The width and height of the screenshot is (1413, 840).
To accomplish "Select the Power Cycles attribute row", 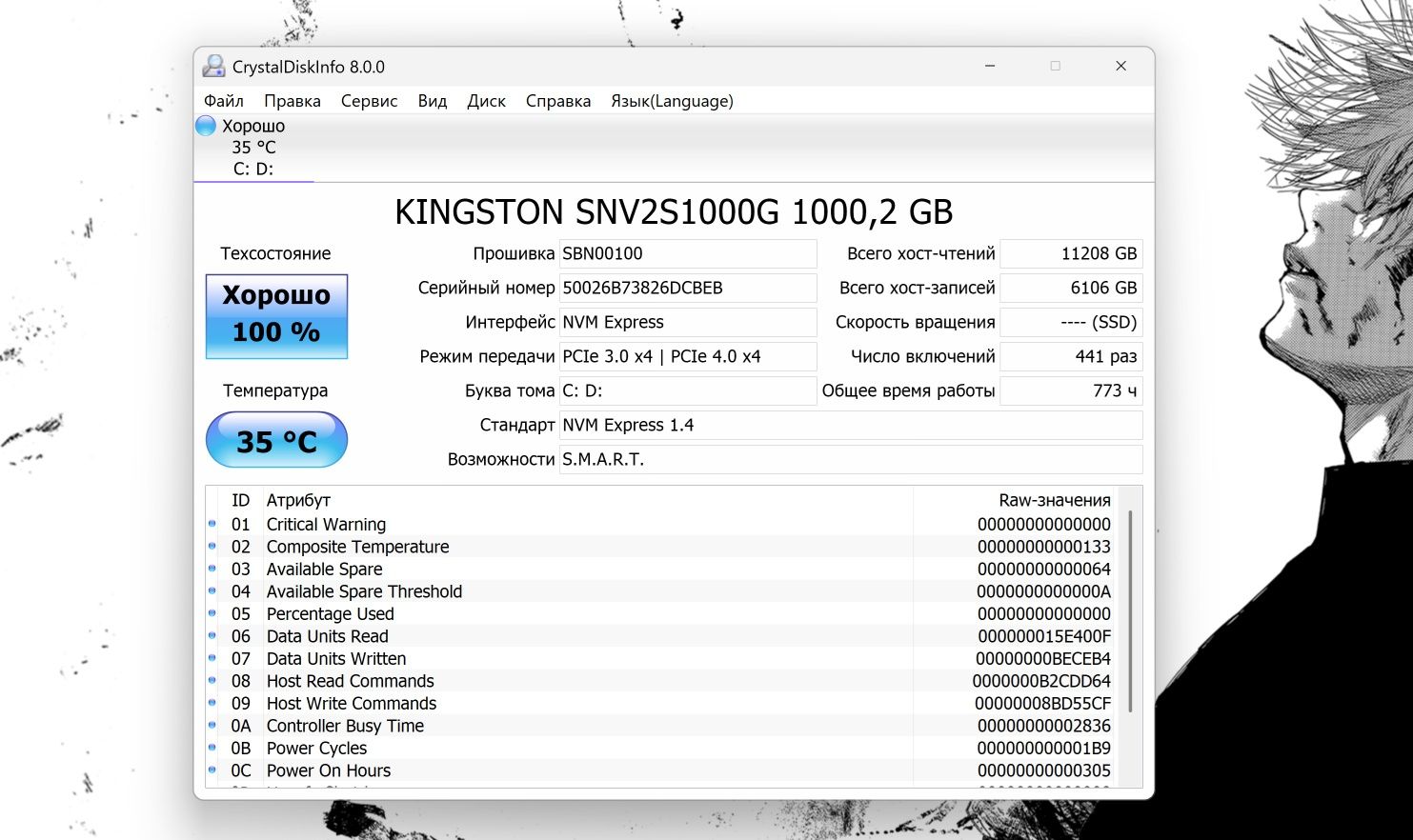I will tap(661, 748).
